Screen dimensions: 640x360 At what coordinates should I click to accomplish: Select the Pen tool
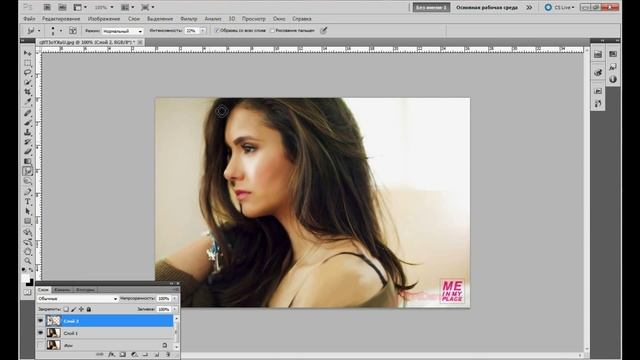point(27,192)
